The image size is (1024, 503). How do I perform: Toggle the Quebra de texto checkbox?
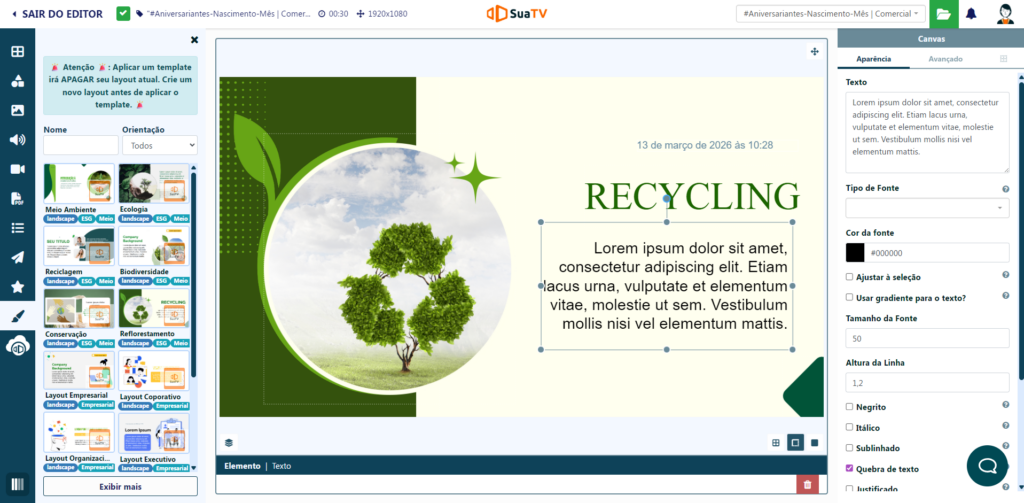coord(850,468)
